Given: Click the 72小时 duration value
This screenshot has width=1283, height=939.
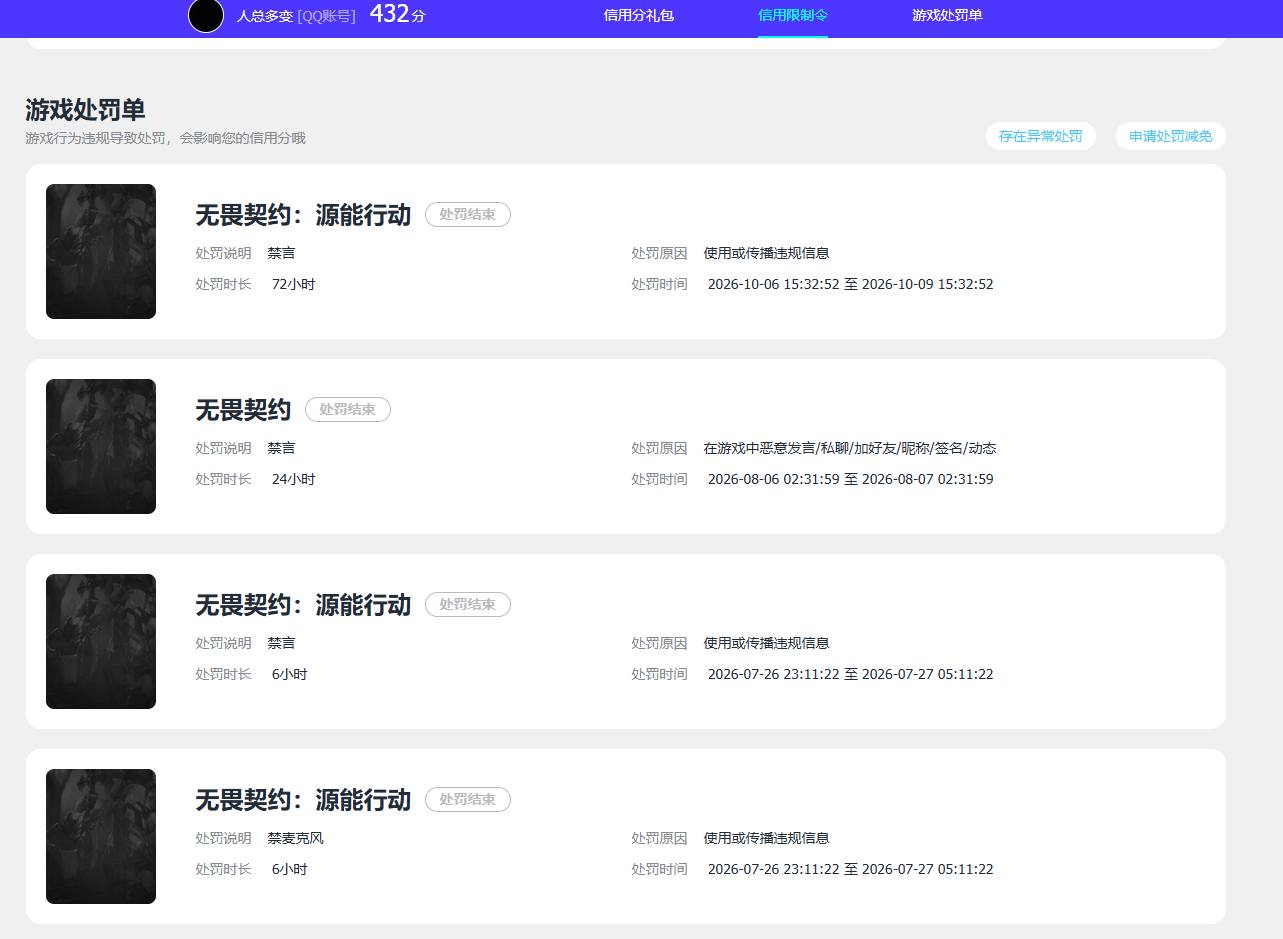Looking at the screenshot, I should 293,284.
